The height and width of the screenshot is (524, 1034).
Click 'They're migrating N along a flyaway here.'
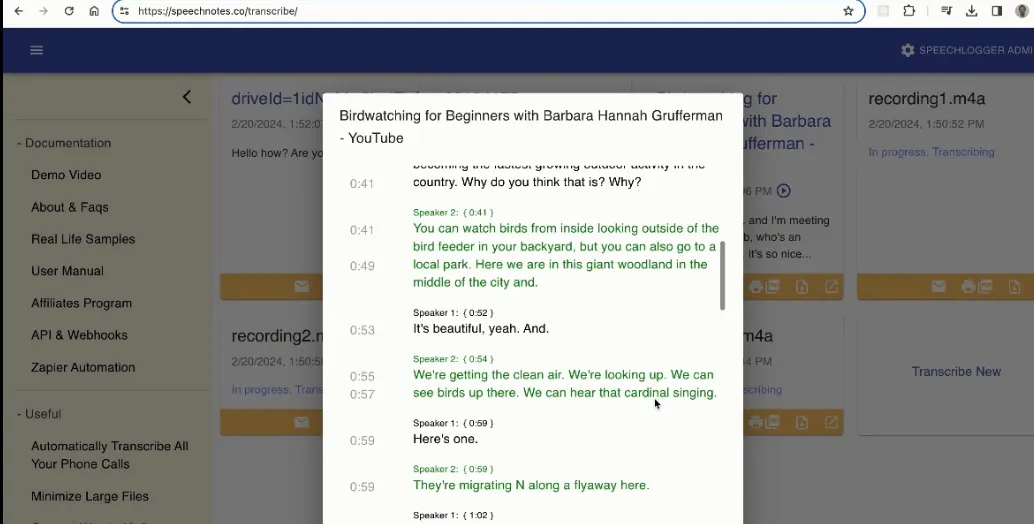pos(531,485)
